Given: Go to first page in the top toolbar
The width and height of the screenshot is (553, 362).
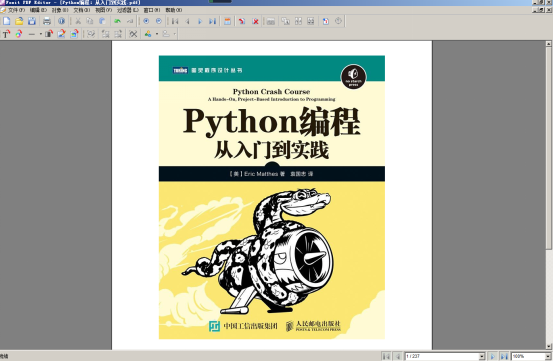Looking at the screenshot, I should [x=175, y=21].
